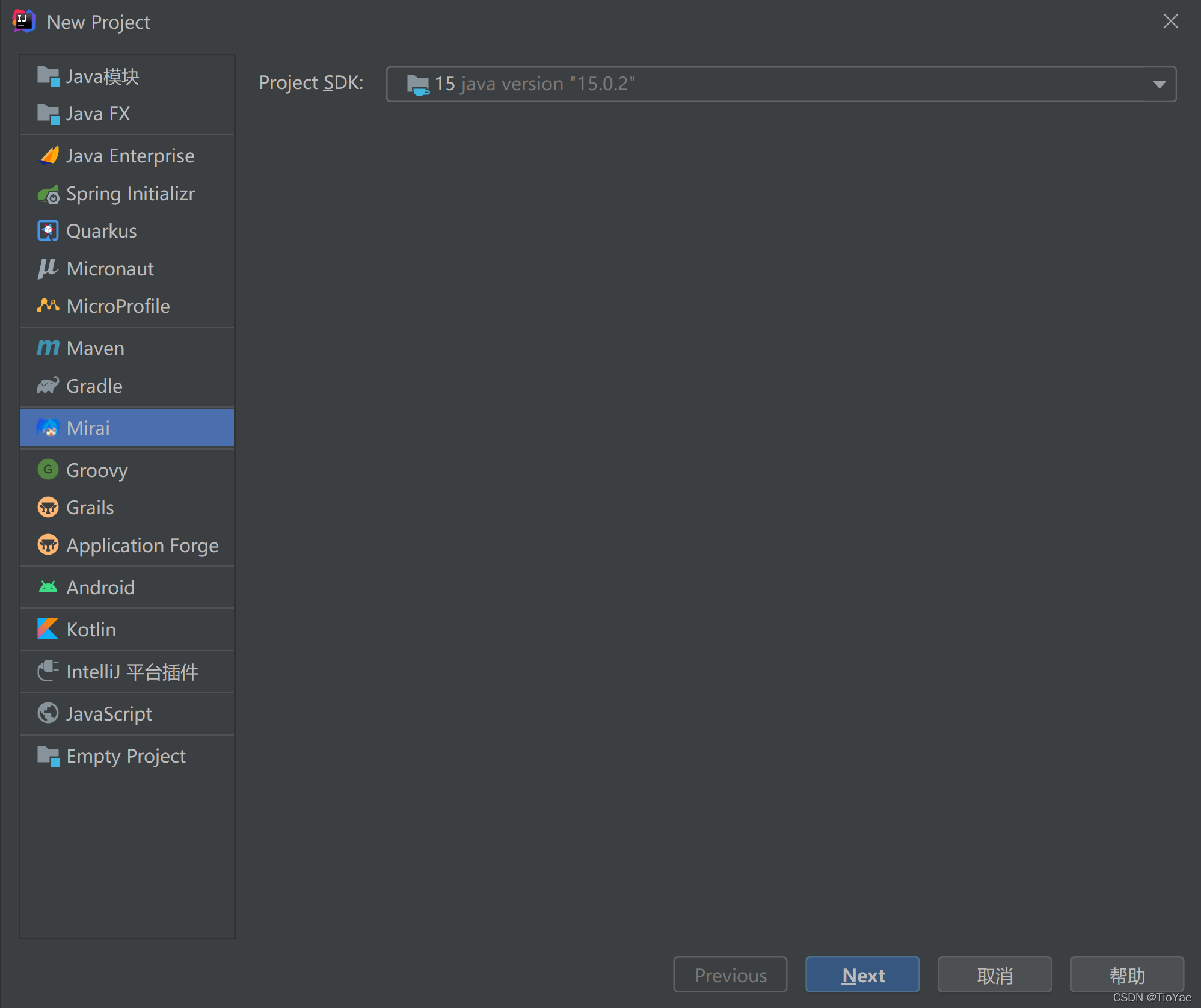1201x1008 pixels.
Task: Click the Next button
Action: click(x=862, y=974)
